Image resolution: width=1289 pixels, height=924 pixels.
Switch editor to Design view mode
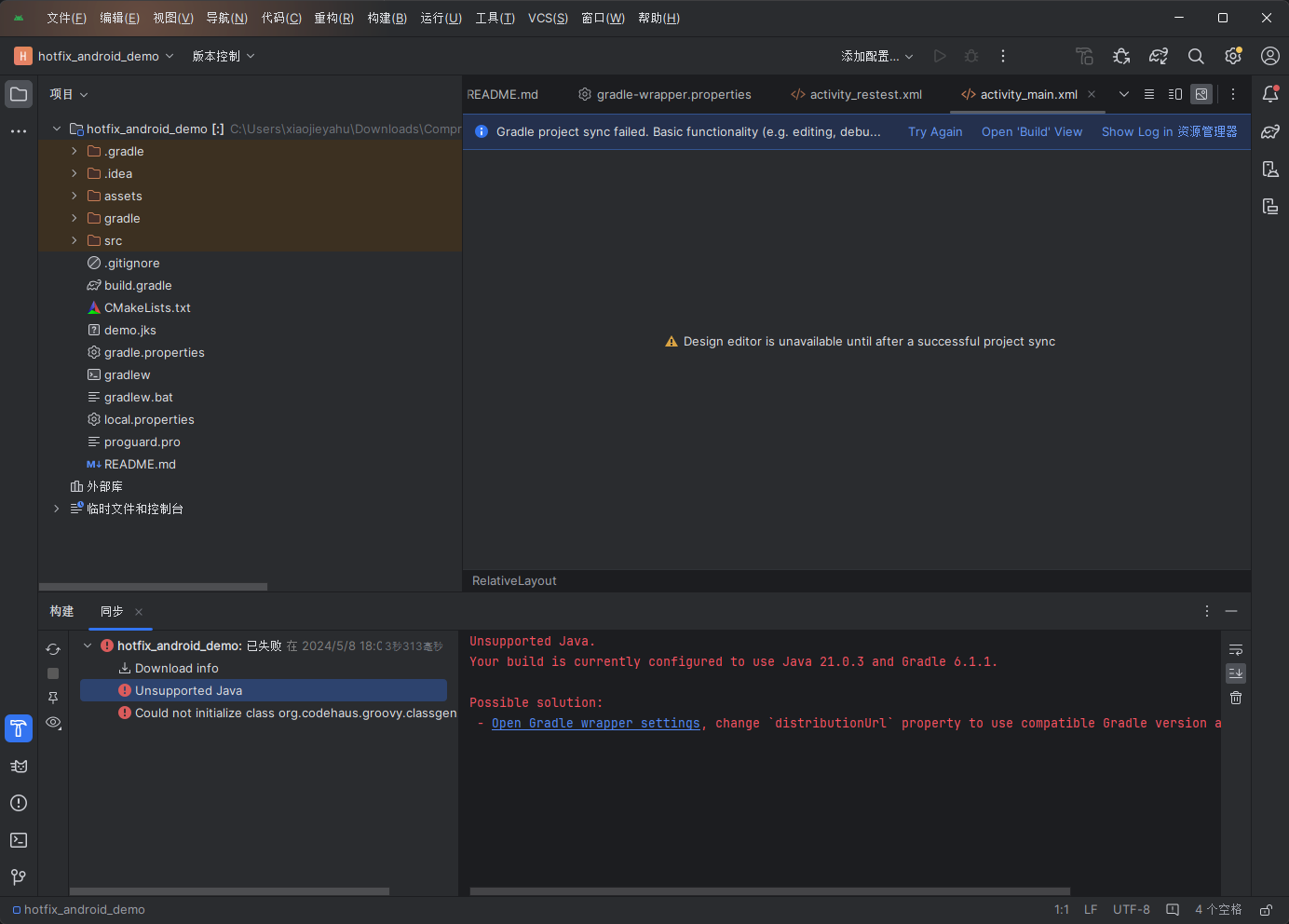(x=1201, y=94)
